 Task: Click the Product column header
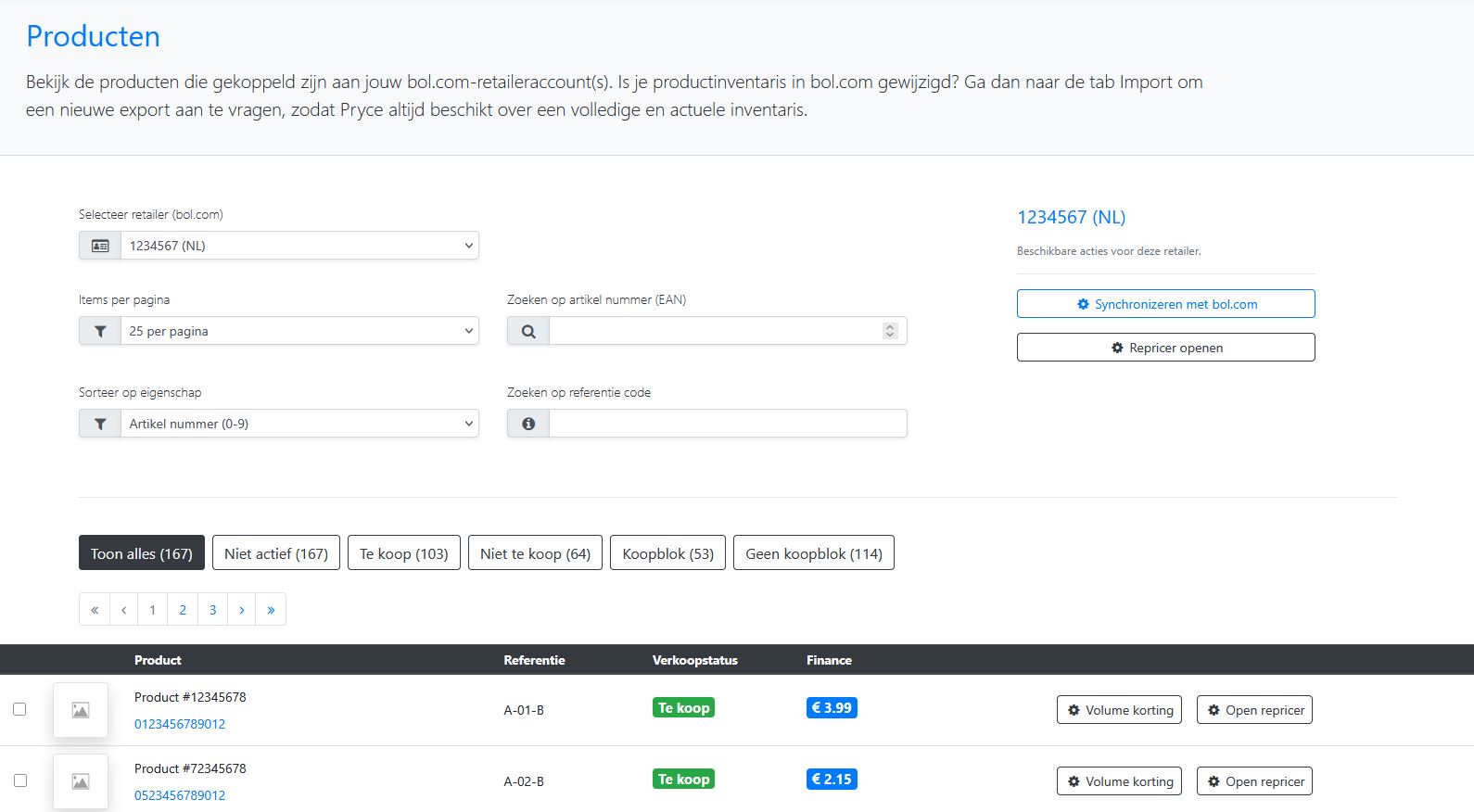[x=158, y=660]
